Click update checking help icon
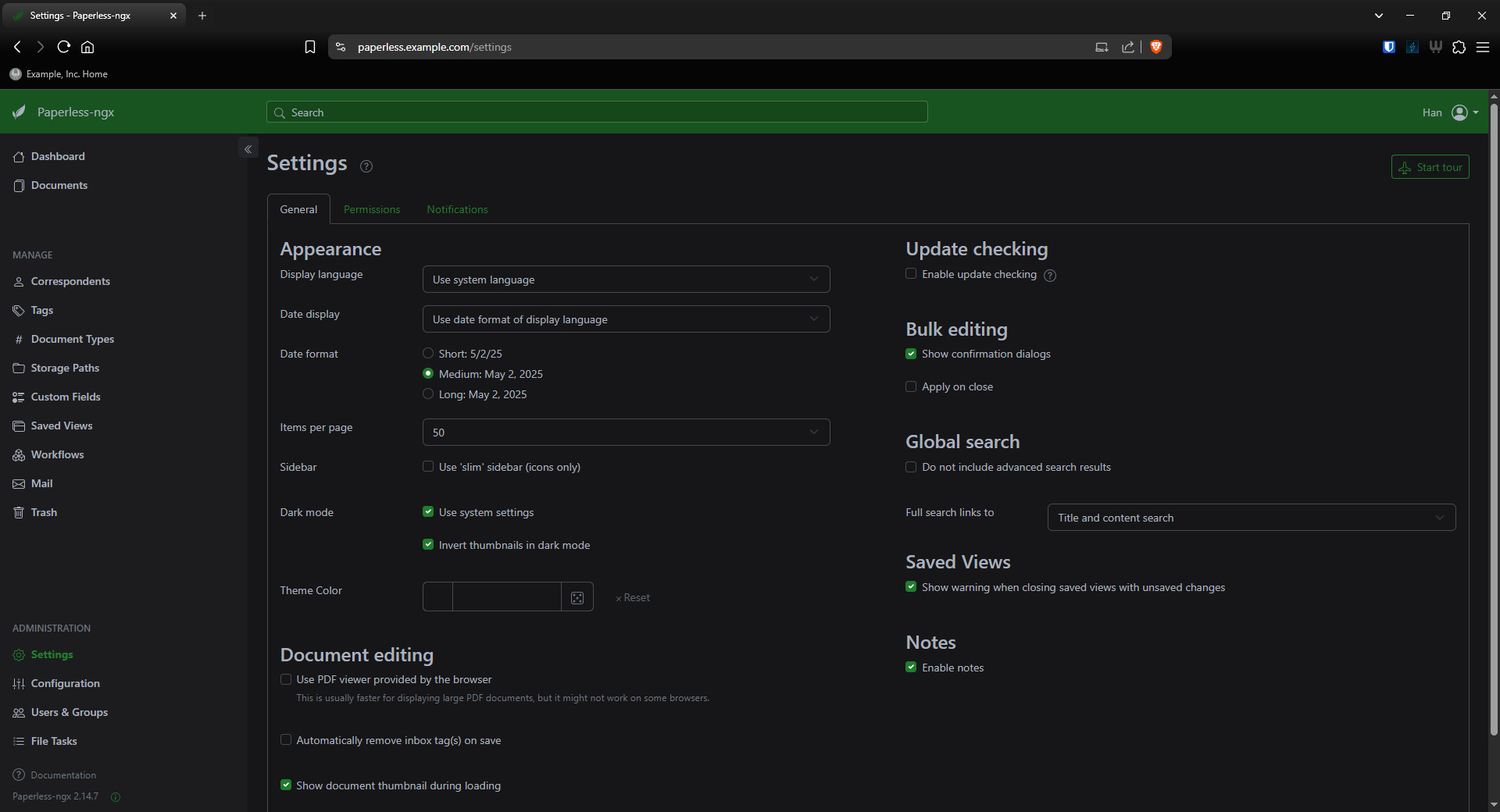Viewport: 1500px width, 812px height. 1050,276
